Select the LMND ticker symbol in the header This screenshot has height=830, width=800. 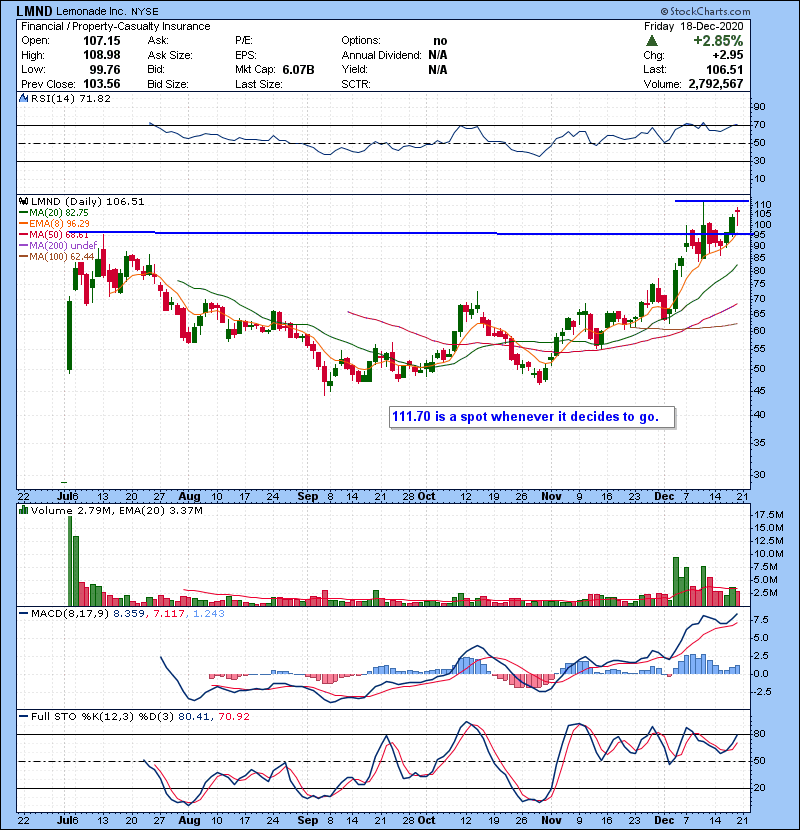coord(34,11)
